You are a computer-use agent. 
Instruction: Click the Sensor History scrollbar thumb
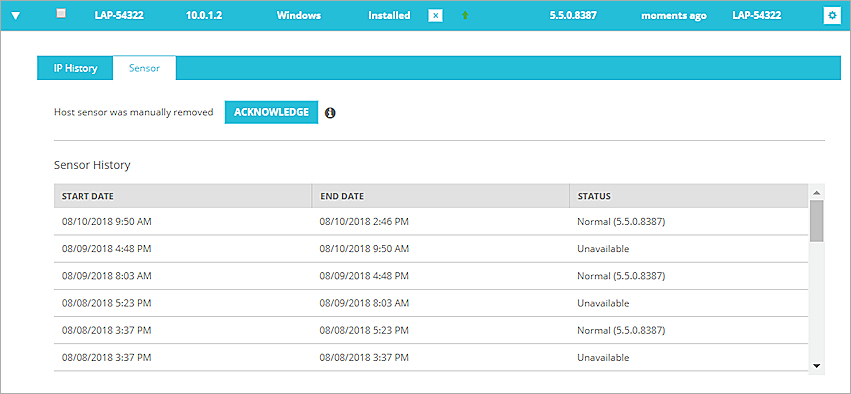point(816,221)
